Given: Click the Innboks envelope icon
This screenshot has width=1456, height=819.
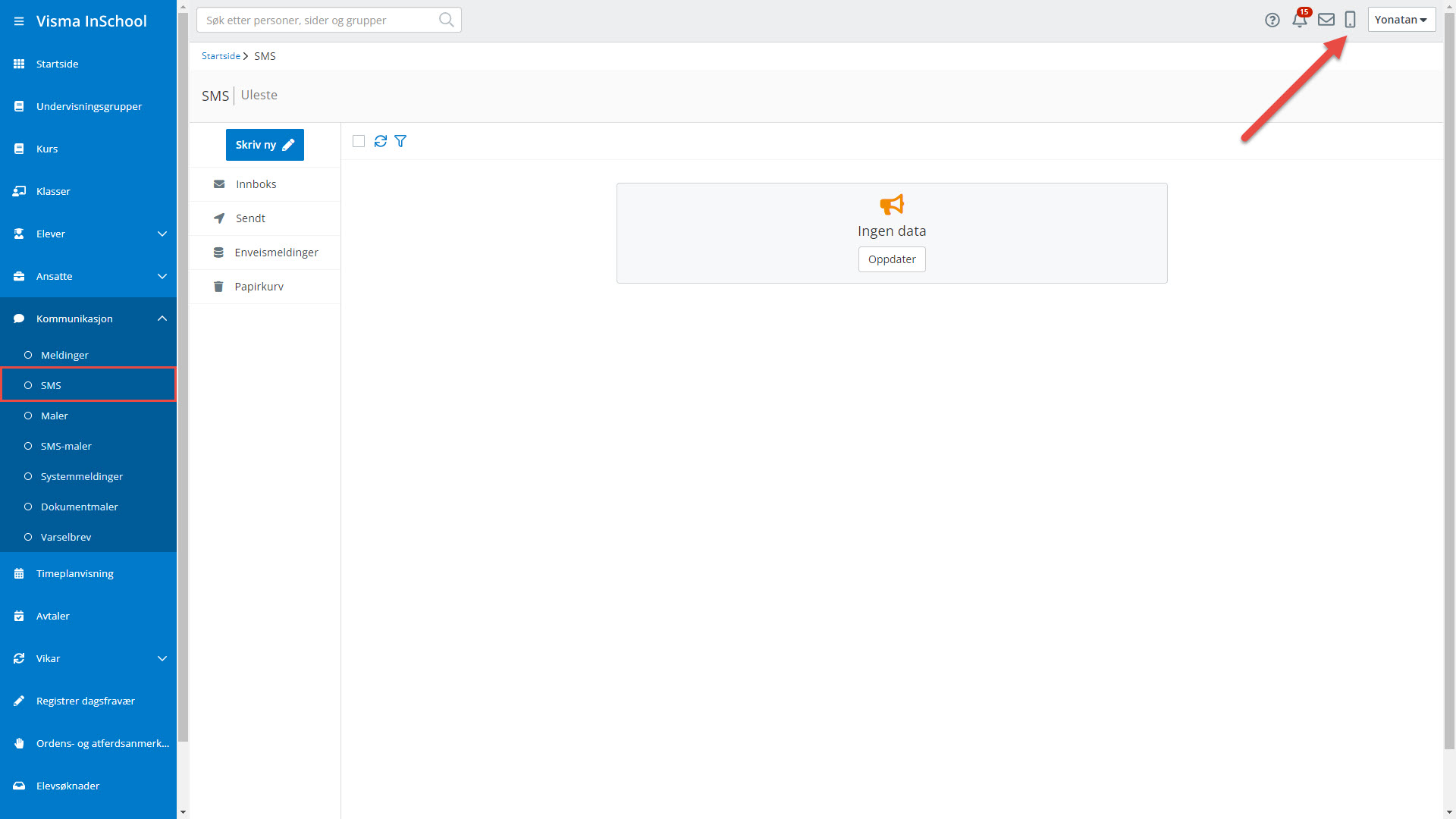Looking at the screenshot, I should (219, 184).
